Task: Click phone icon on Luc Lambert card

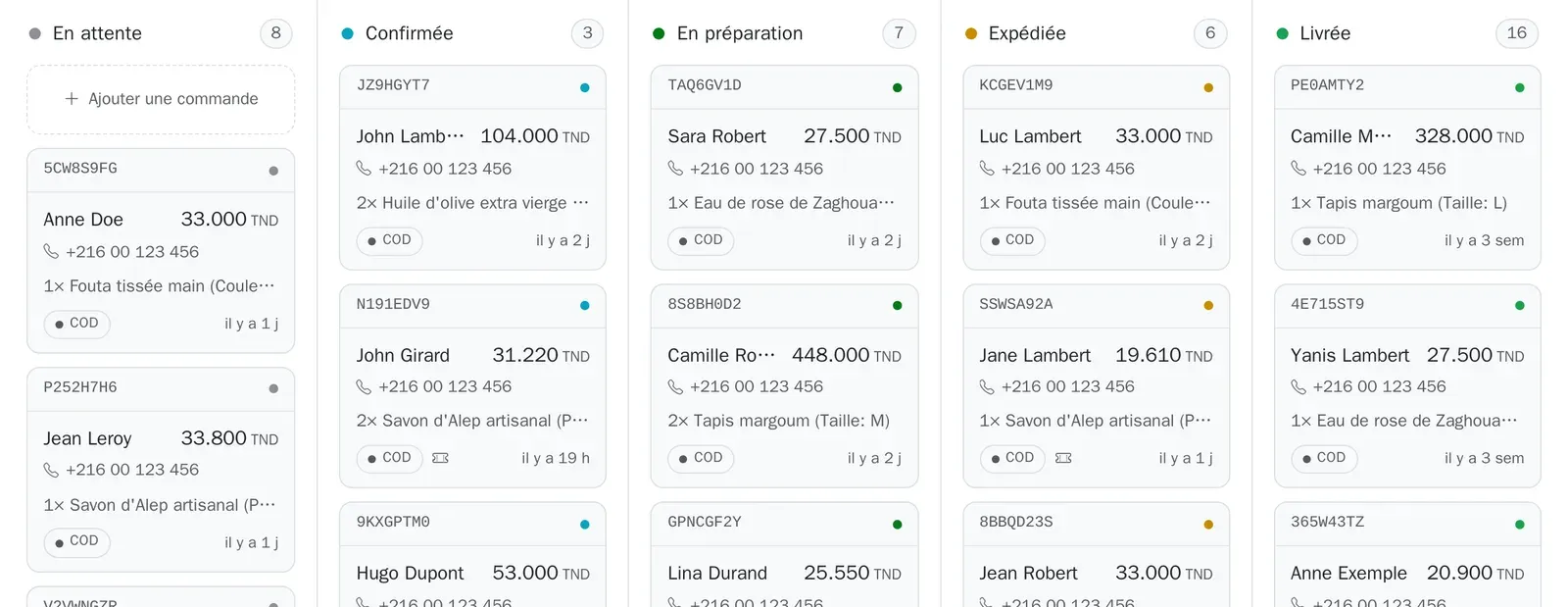Action: coord(987,169)
